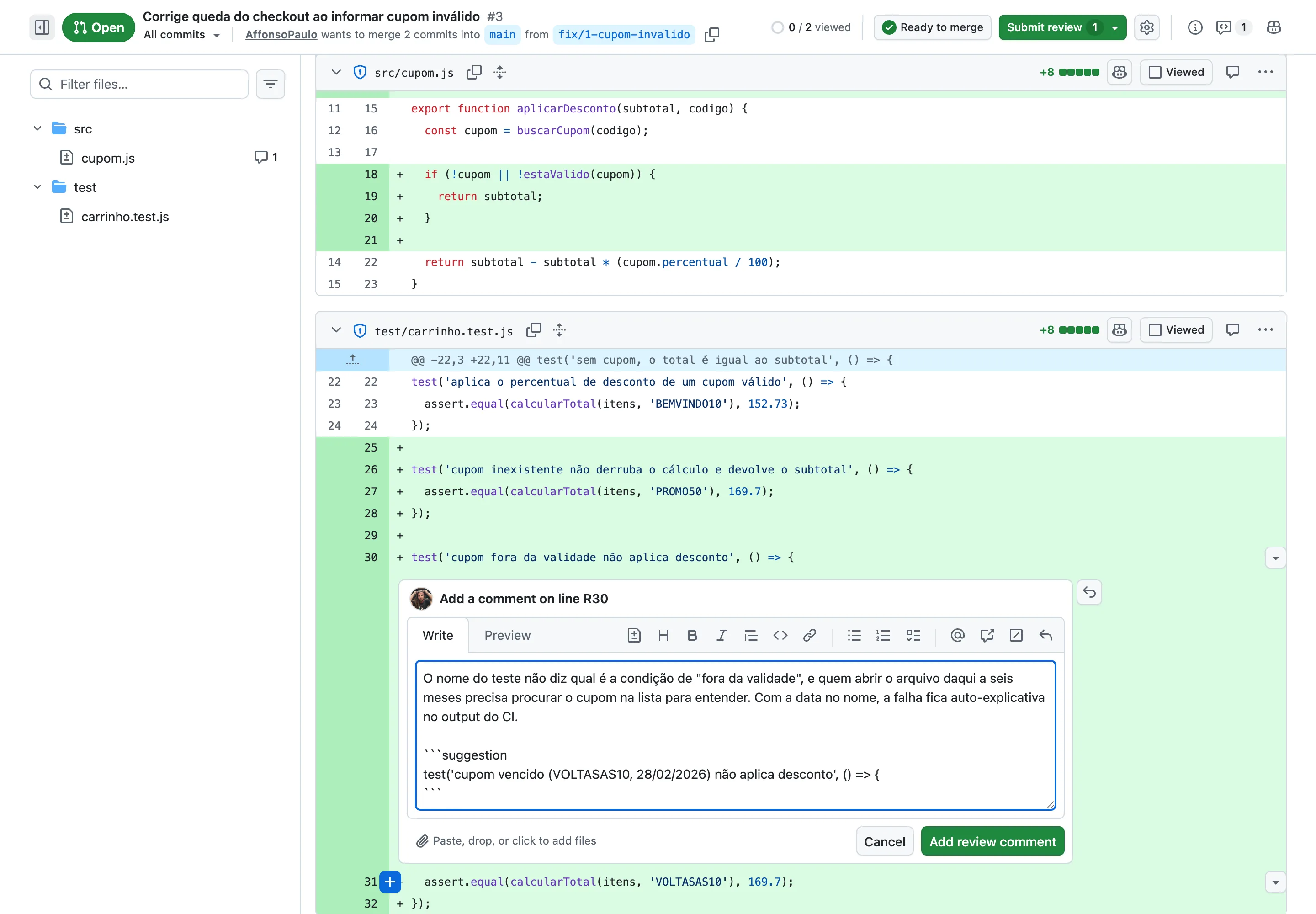Add comment on line 31 plus button
Screen dimensions: 1316x914
[x=390, y=882]
